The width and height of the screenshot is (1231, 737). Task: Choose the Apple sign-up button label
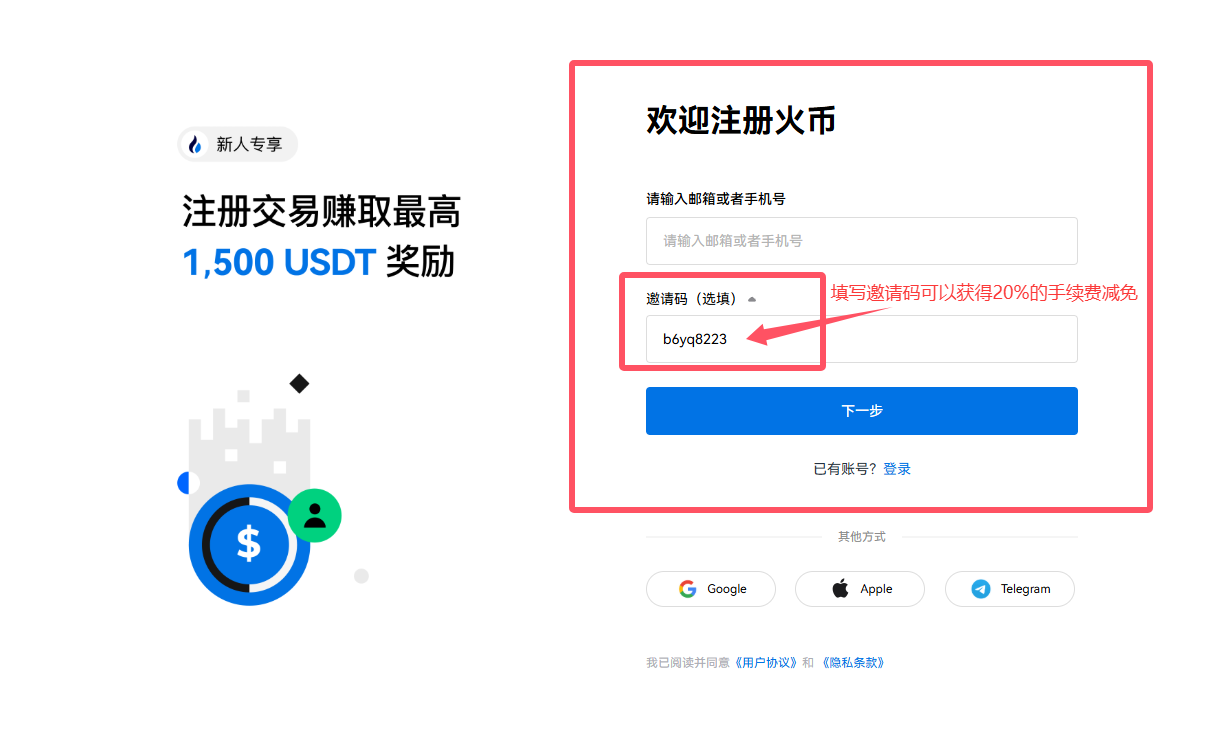(876, 589)
